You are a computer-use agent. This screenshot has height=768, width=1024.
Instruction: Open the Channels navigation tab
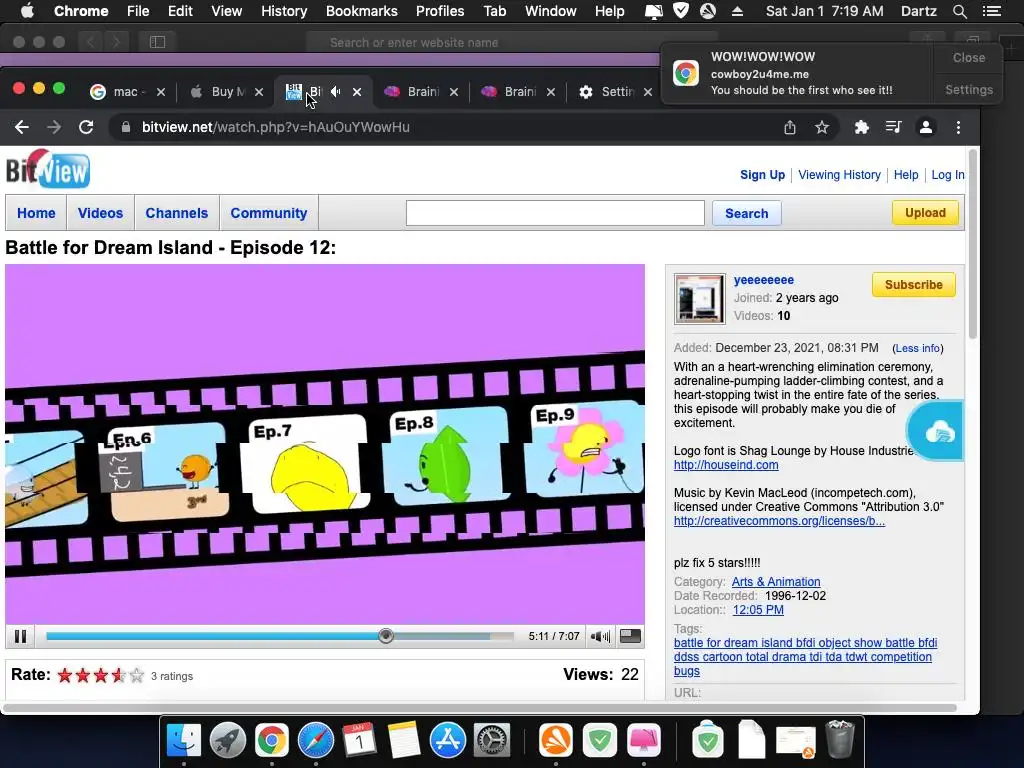tap(176, 213)
